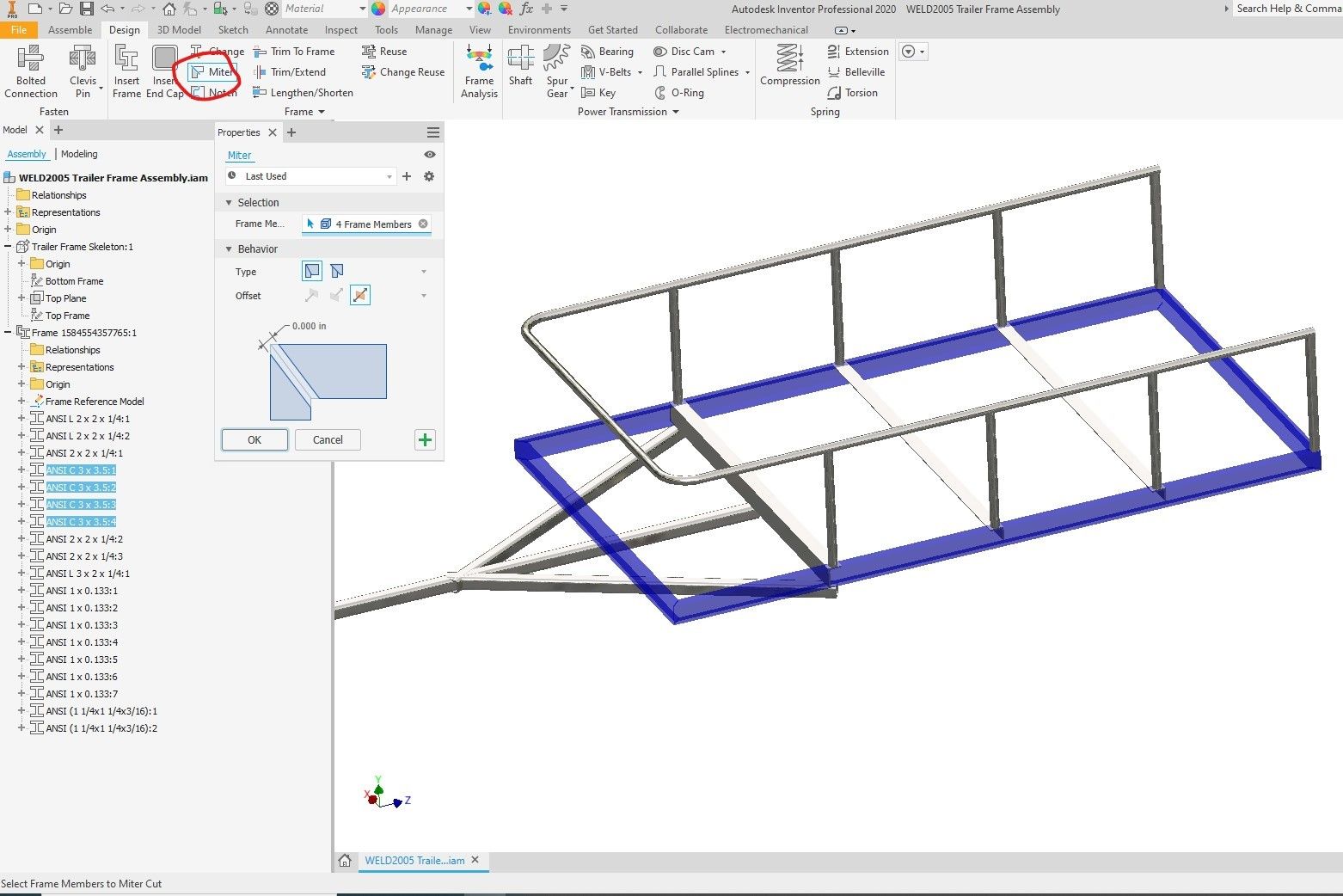Collapse the Behavior section
The height and width of the screenshot is (896, 1343).
point(230,249)
